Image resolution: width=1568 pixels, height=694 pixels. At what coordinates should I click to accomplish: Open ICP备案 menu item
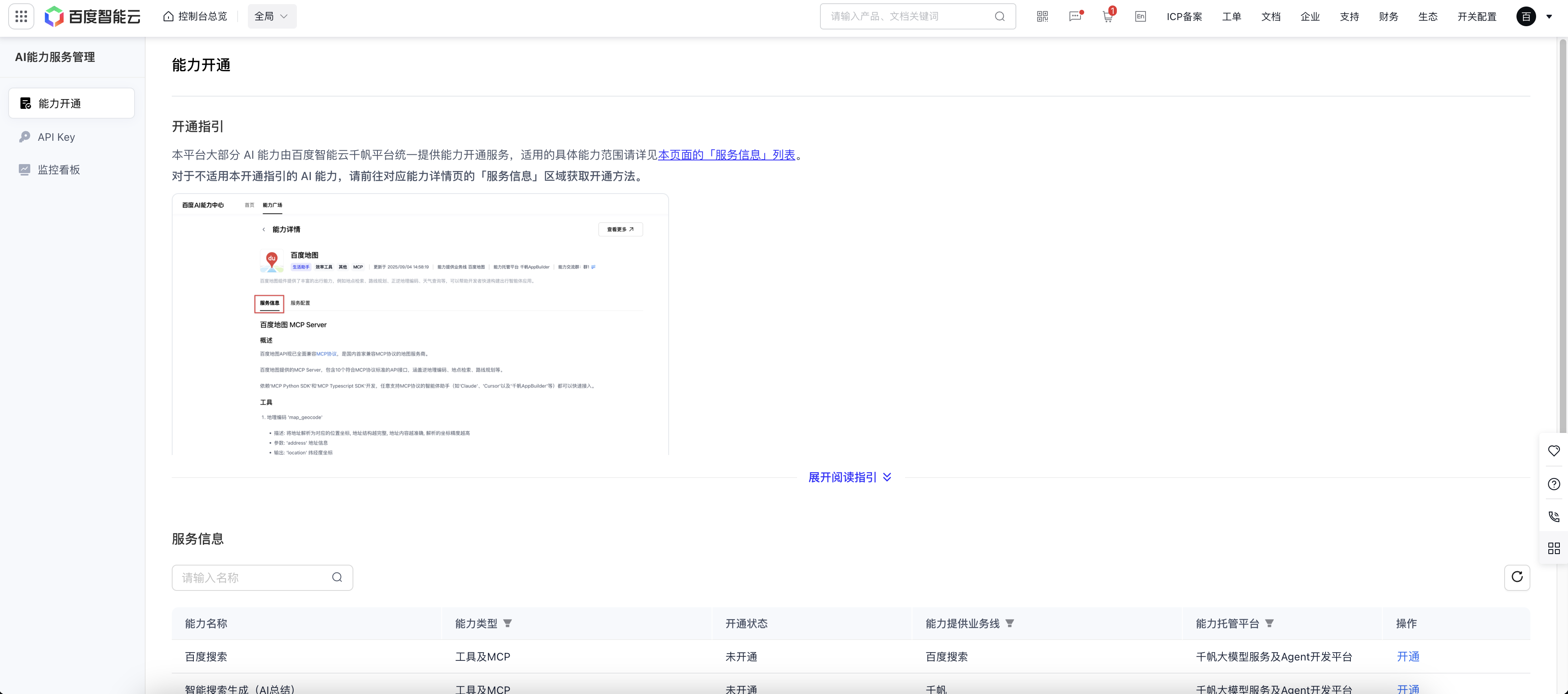pos(1184,16)
